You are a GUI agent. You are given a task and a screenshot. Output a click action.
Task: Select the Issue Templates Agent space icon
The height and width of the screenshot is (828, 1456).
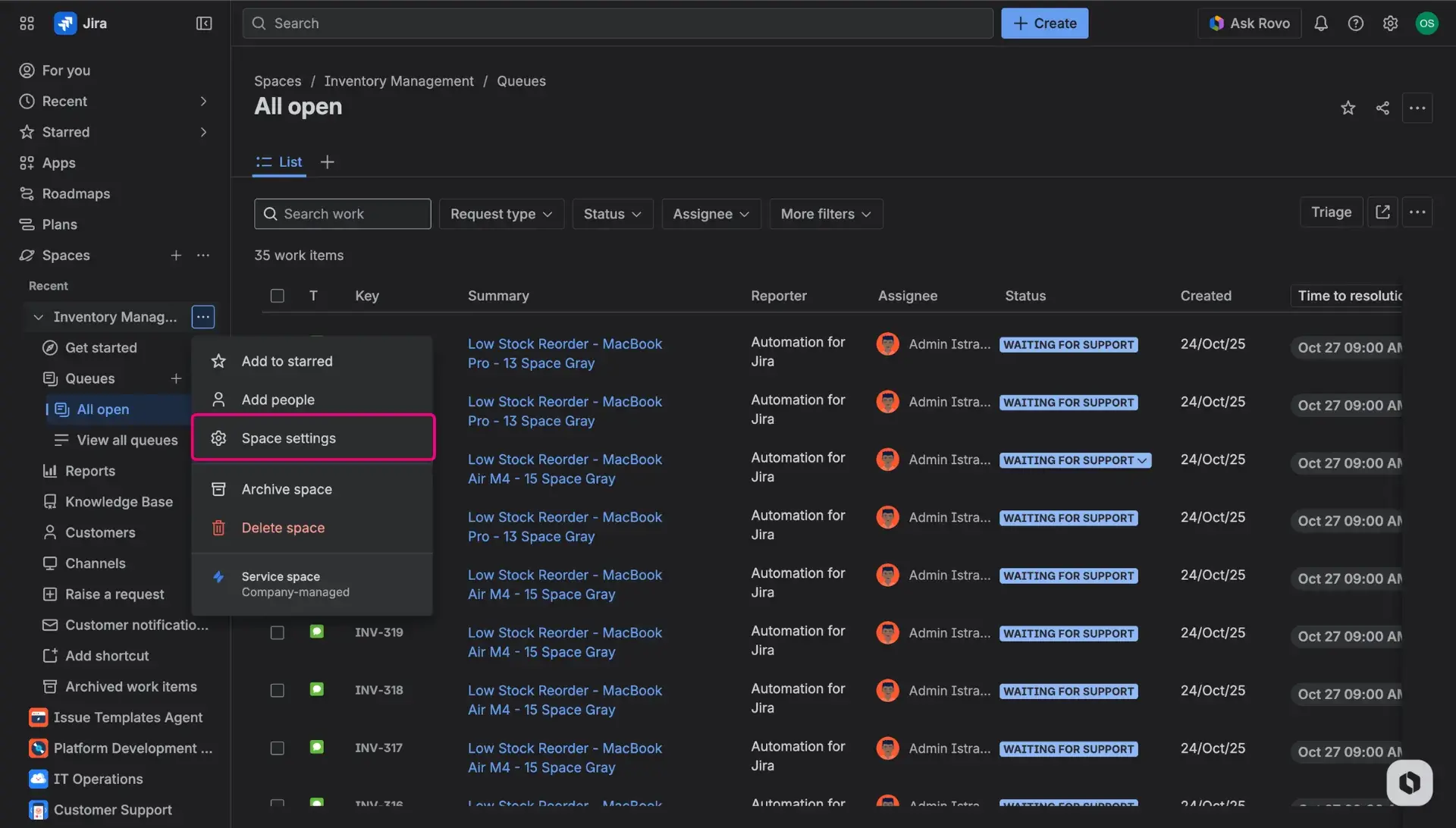(x=38, y=717)
